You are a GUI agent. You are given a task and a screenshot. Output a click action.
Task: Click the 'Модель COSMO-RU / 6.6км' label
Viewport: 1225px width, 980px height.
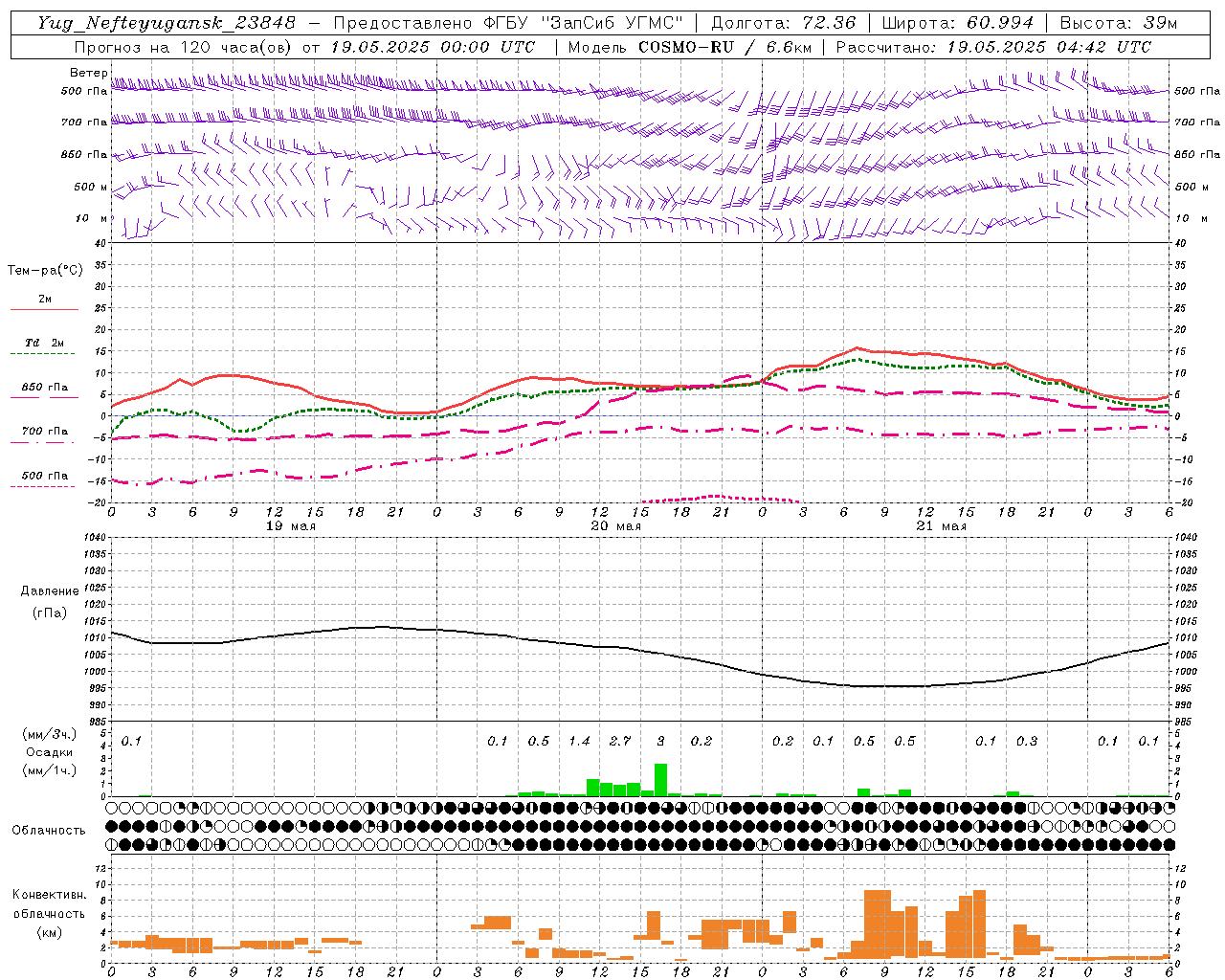[688, 47]
